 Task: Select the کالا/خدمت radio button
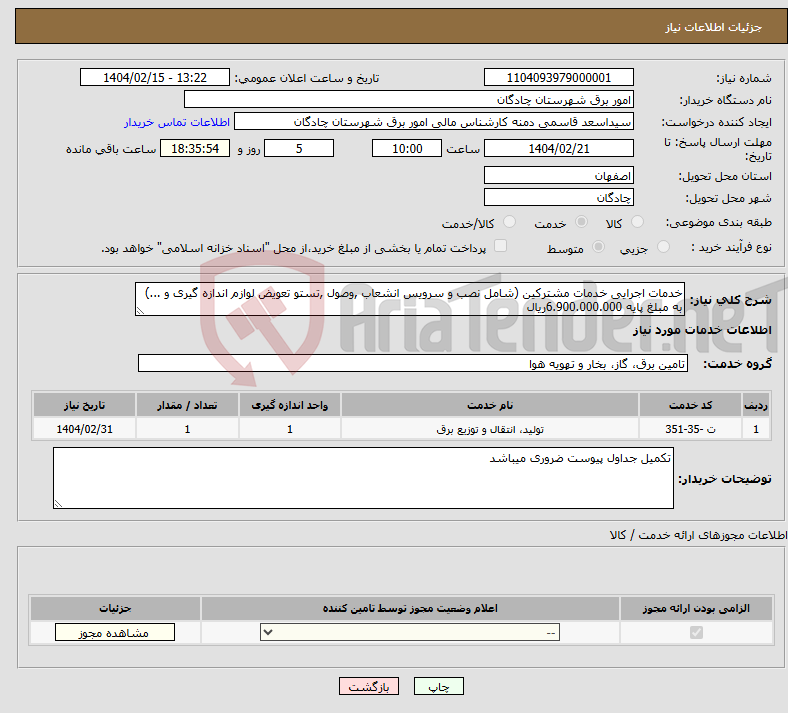pyautogui.click(x=510, y=222)
